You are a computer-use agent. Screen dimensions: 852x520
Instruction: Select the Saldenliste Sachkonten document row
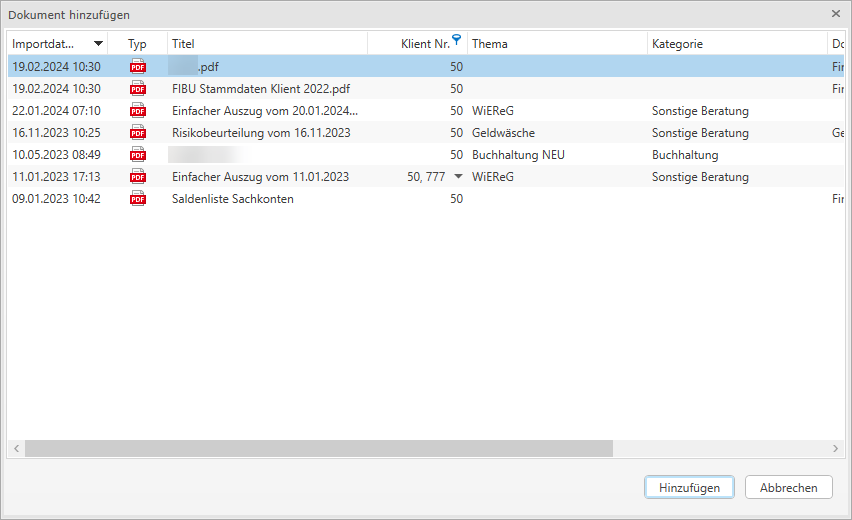coord(233,199)
